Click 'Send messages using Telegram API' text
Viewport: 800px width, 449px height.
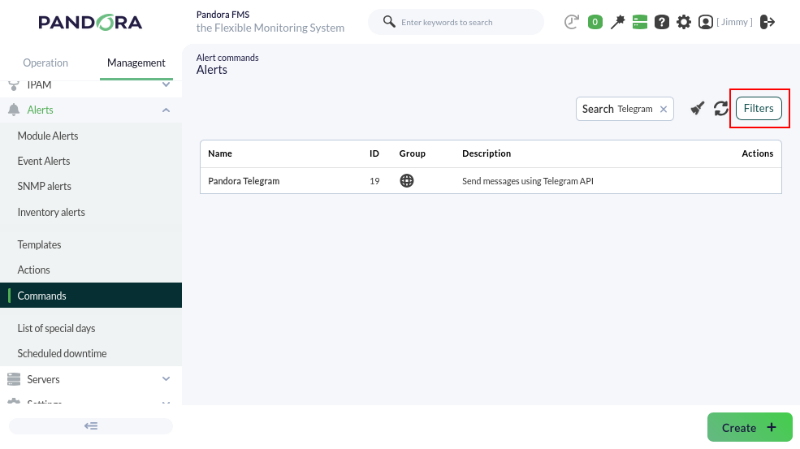pyautogui.click(x=528, y=181)
